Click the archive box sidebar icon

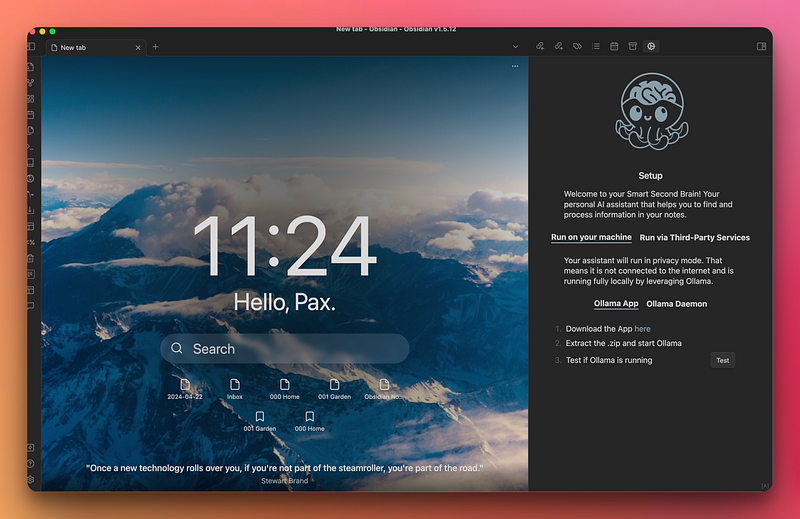coord(633,46)
